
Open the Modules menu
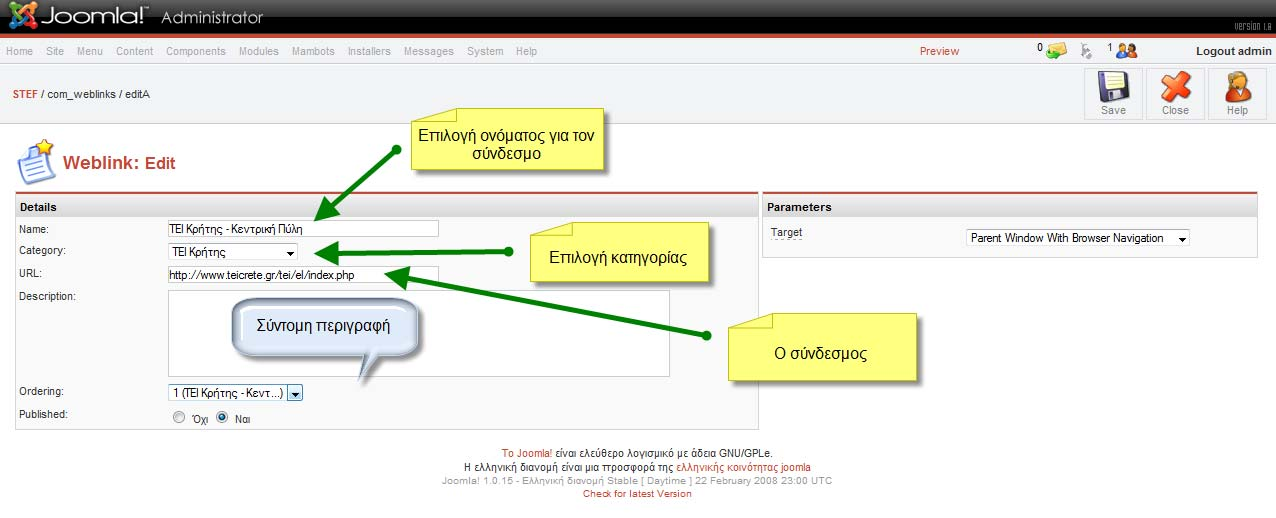pos(259,51)
